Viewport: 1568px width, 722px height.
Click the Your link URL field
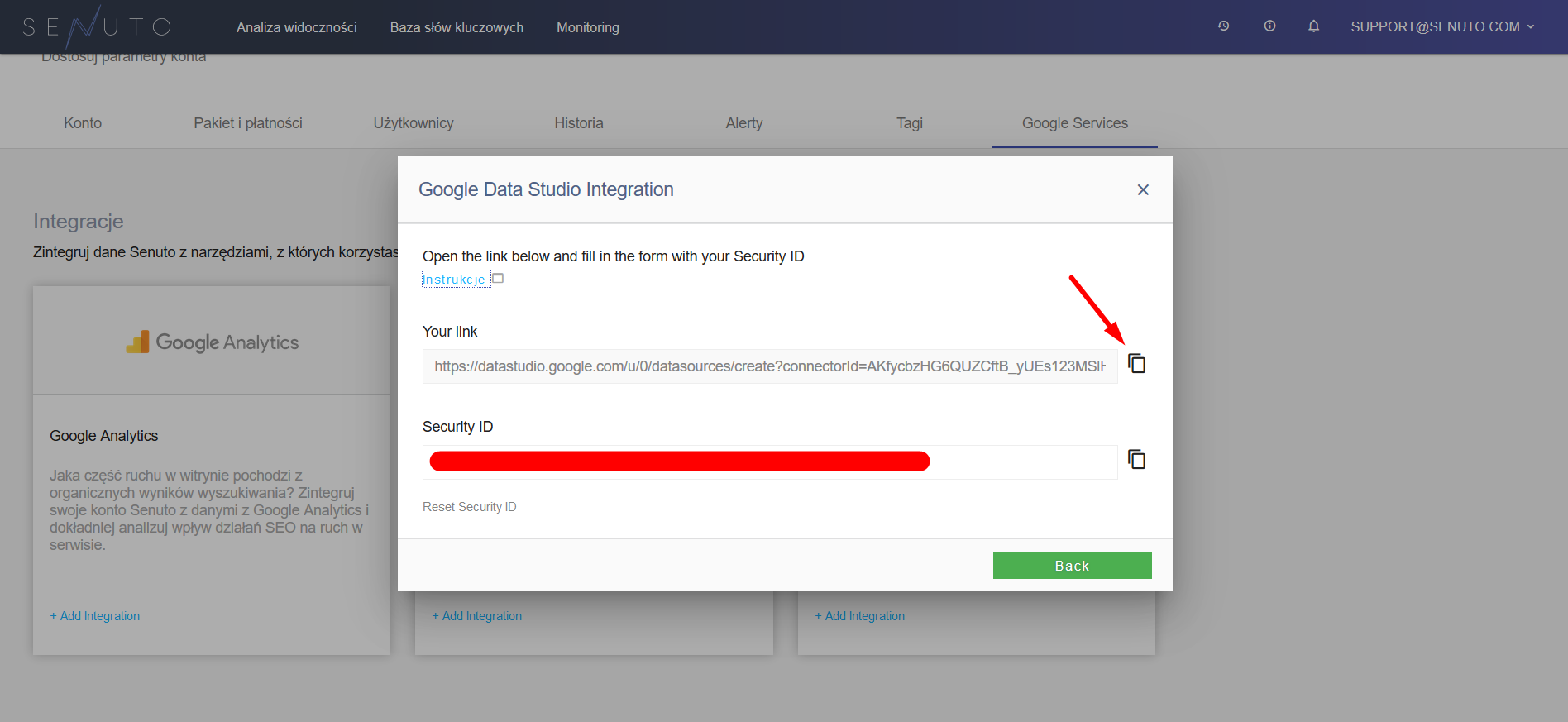770,366
